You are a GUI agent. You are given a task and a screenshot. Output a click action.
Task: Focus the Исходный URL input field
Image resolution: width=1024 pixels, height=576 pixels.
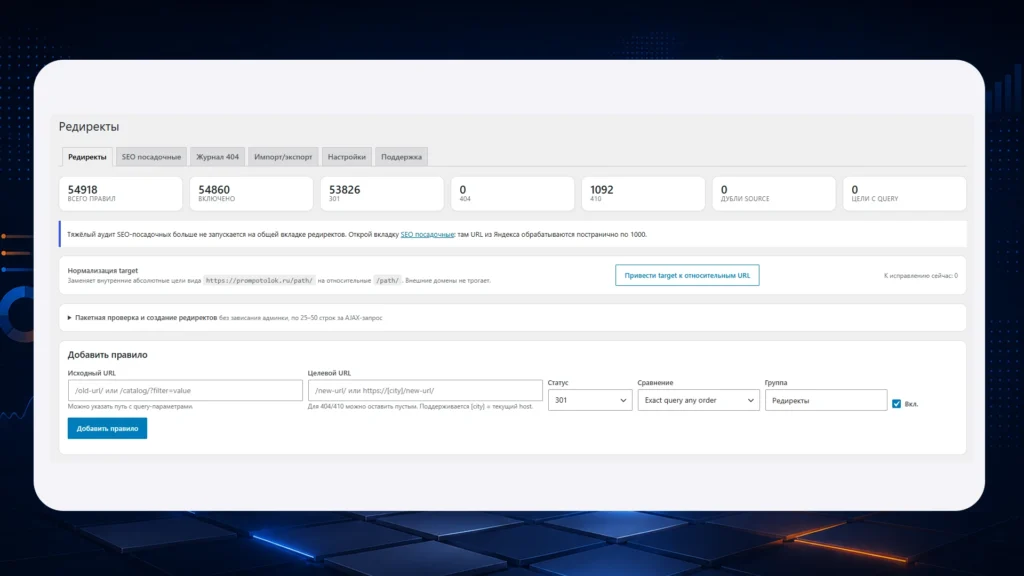pos(185,391)
